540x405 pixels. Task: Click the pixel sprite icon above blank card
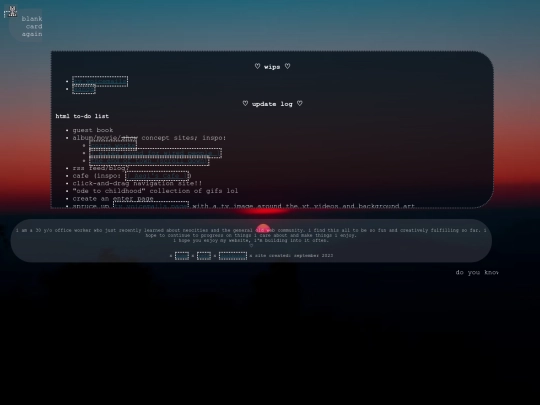11,11
